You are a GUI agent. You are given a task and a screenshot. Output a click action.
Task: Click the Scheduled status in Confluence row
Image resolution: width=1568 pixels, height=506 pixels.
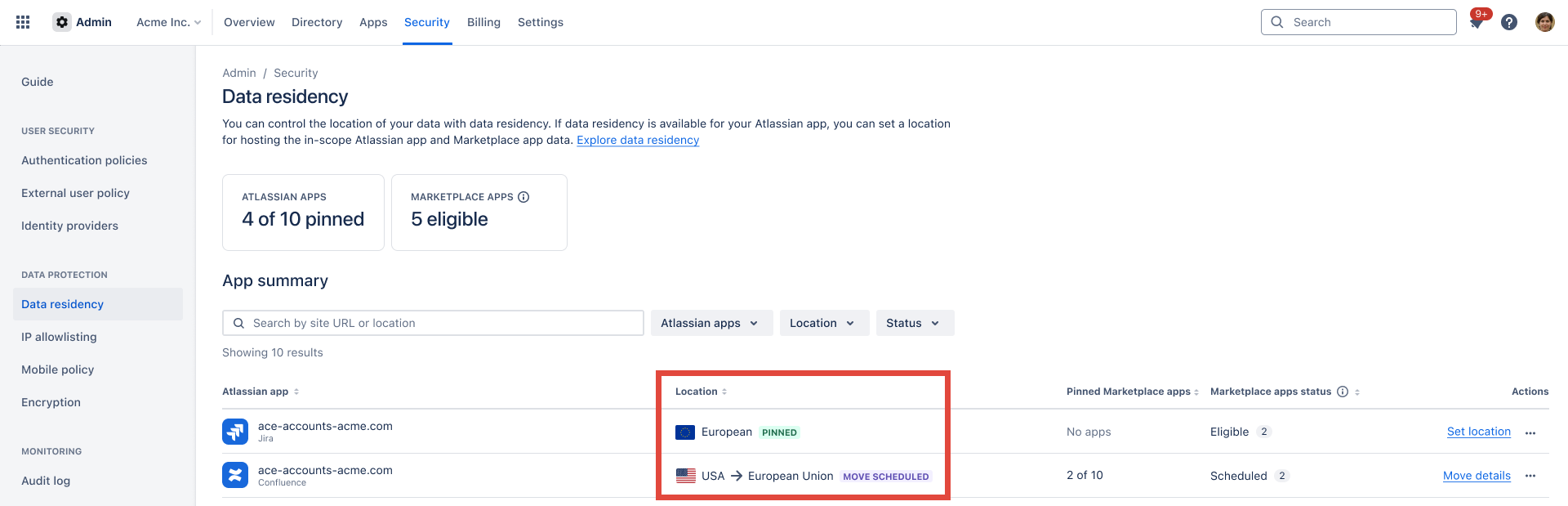point(1238,476)
